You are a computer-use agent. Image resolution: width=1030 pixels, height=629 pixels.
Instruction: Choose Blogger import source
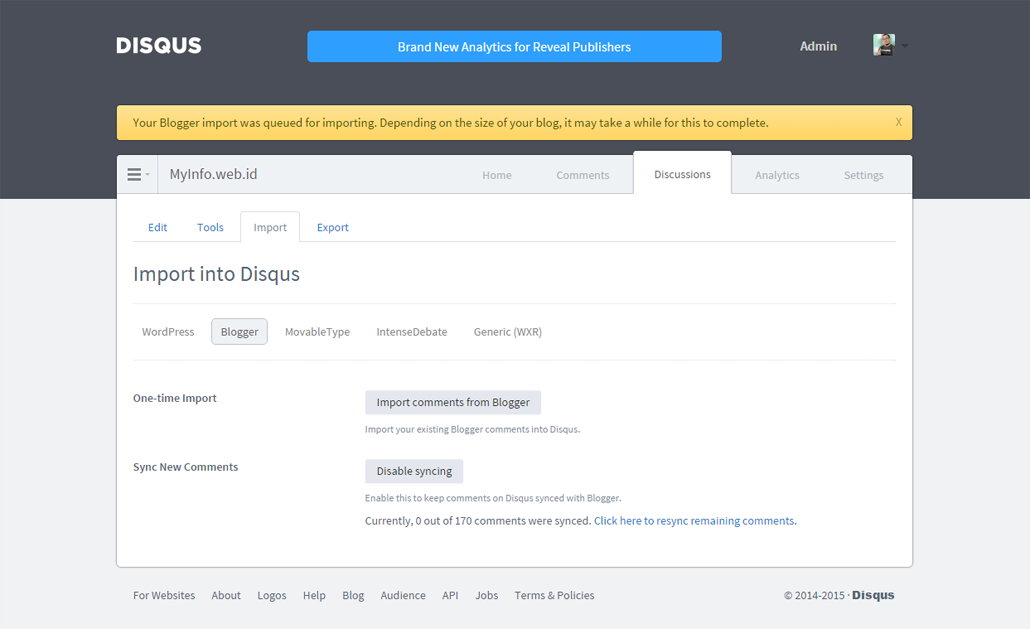tap(239, 332)
